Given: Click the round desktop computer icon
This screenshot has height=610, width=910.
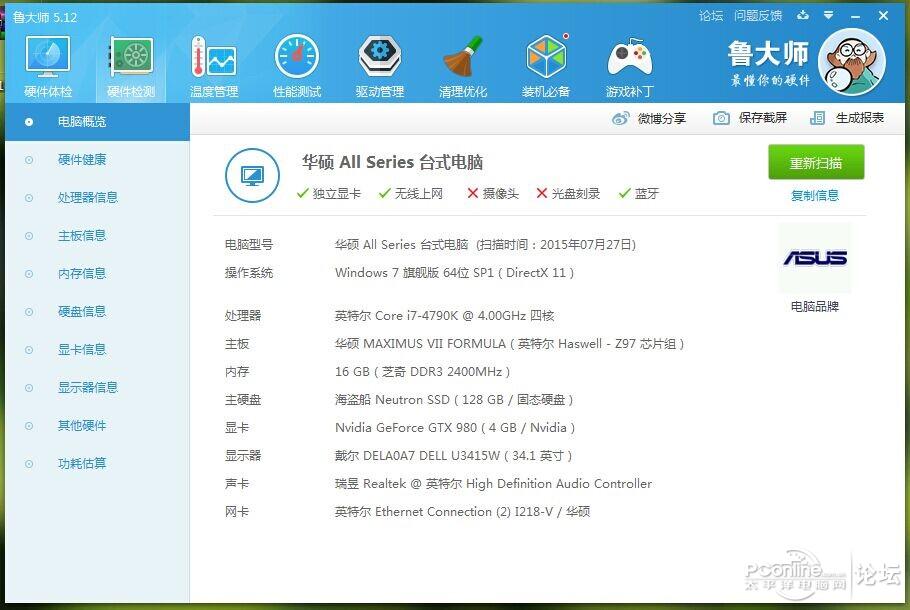Looking at the screenshot, I should (x=252, y=175).
